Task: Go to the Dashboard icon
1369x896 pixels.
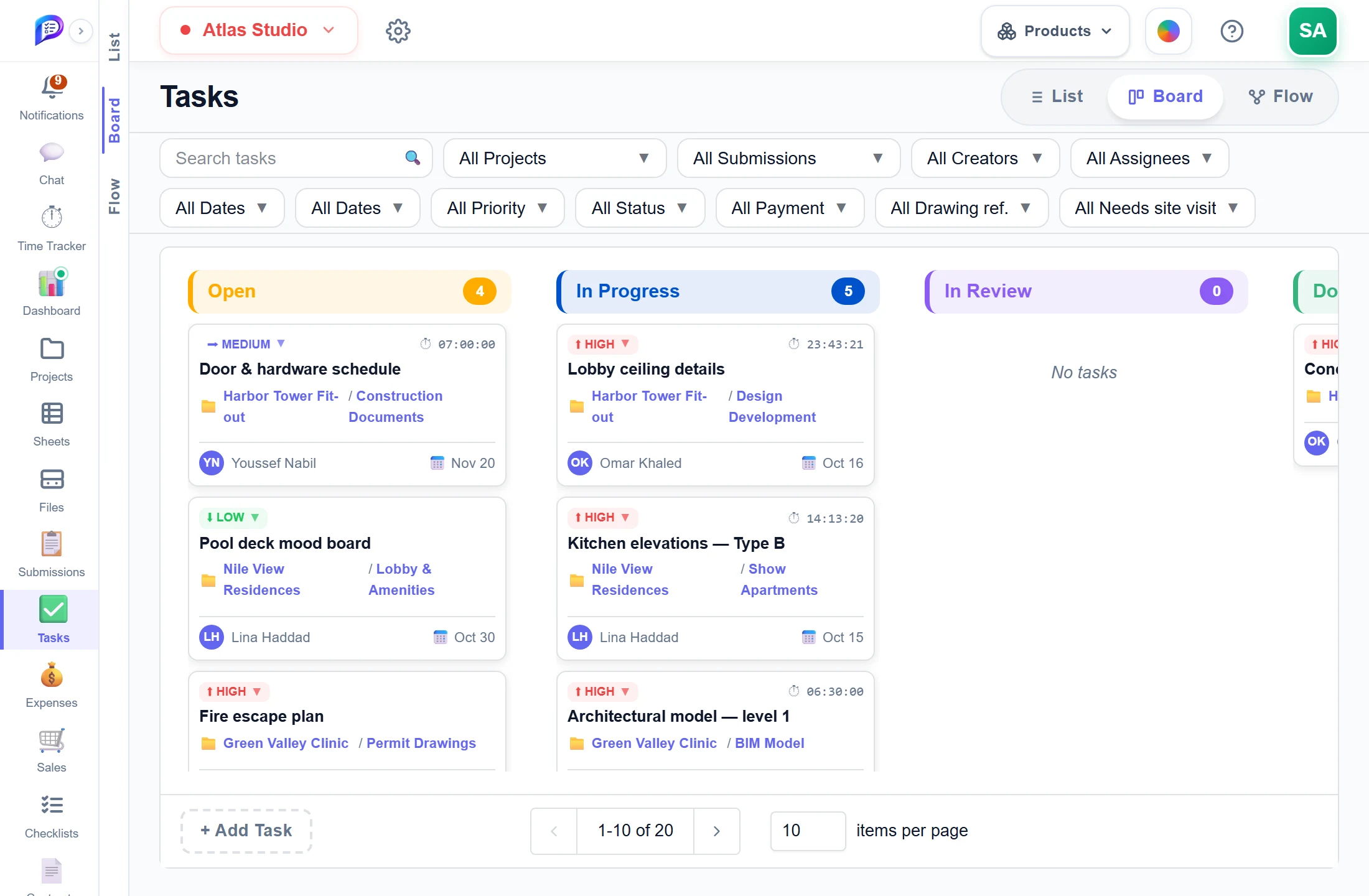Action: (52, 283)
